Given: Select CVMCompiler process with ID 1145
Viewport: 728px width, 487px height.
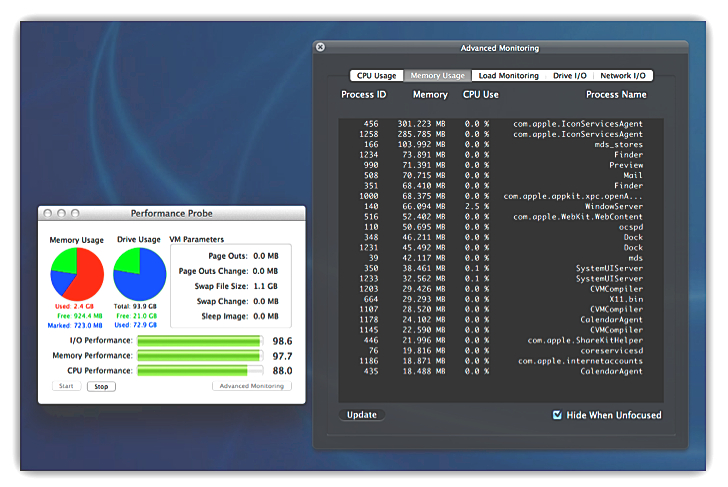Looking at the screenshot, I should coord(501,330).
